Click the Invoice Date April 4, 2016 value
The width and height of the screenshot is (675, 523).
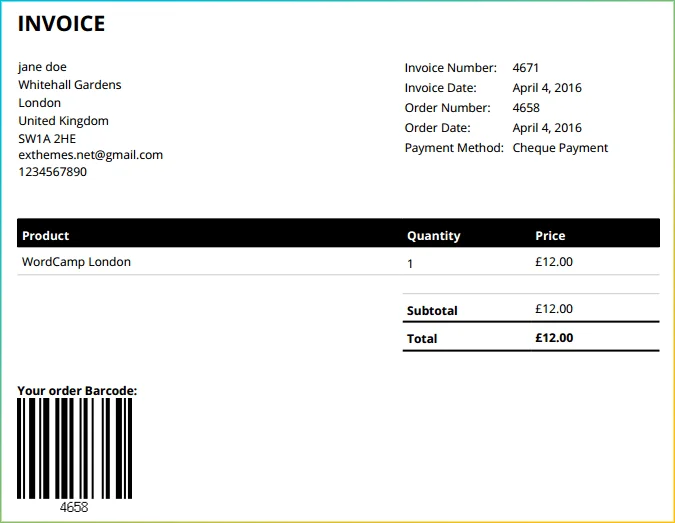coord(546,88)
